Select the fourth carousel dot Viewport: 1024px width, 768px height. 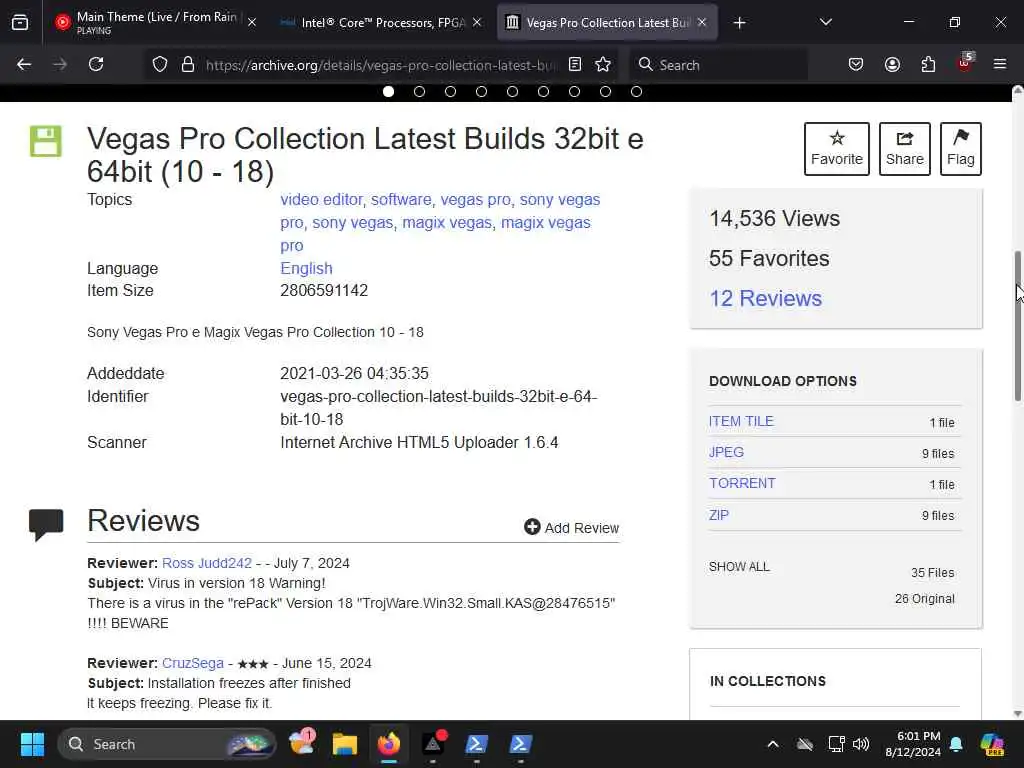(x=481, y=91)
